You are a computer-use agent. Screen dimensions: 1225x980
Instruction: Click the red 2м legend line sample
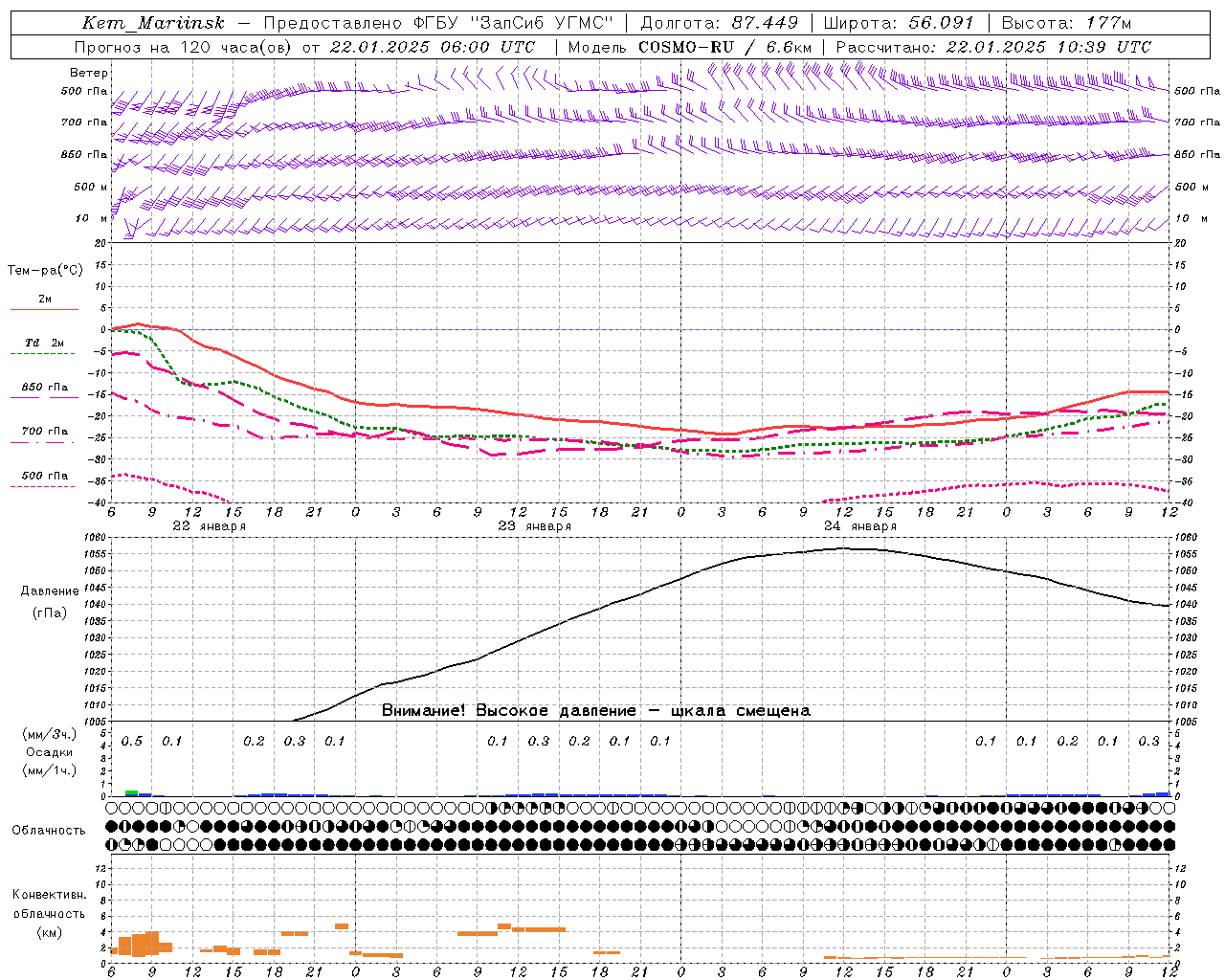44,309
